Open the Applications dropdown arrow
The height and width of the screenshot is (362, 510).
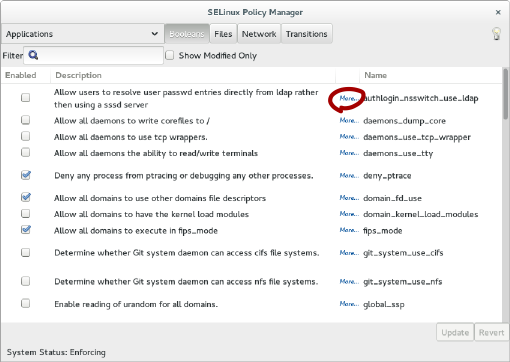(x=154, y=34)
